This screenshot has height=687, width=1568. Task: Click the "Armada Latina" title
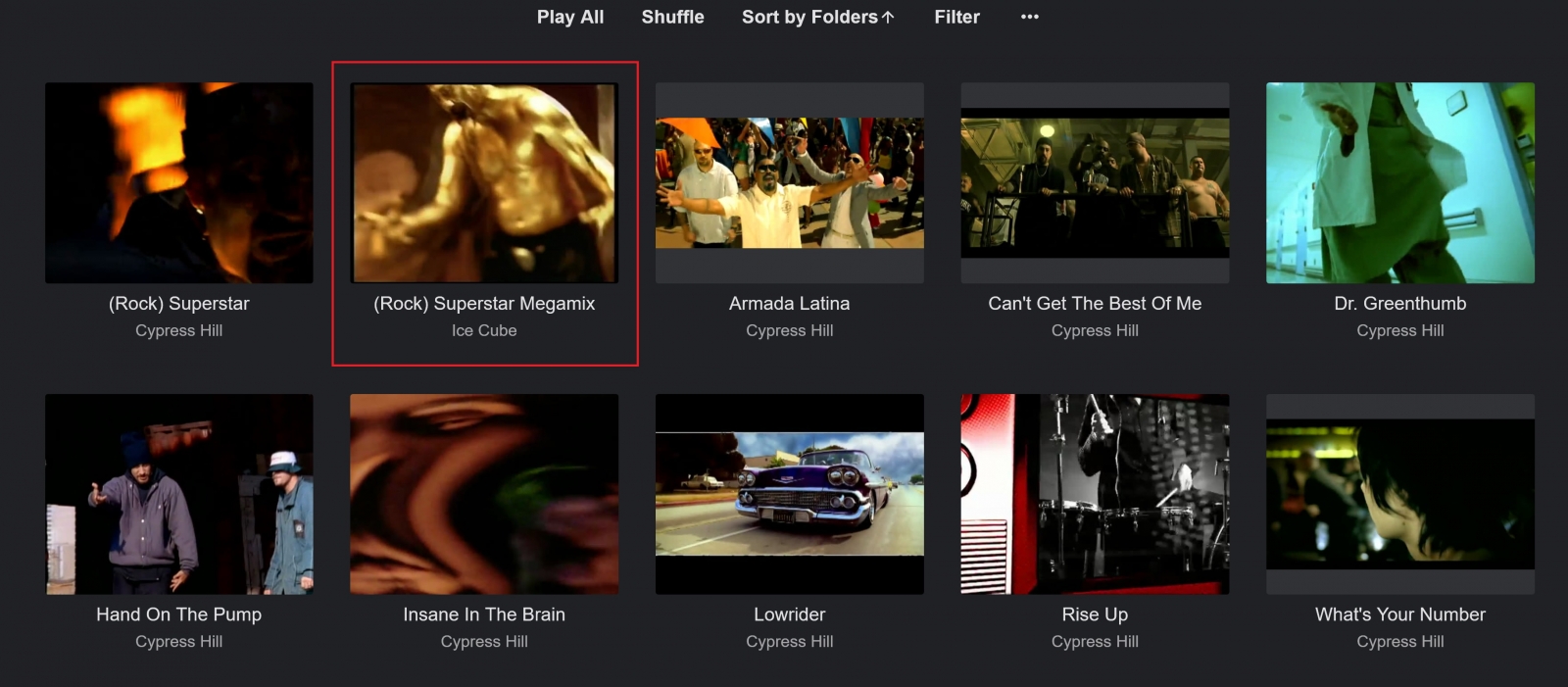coord(790,304)
